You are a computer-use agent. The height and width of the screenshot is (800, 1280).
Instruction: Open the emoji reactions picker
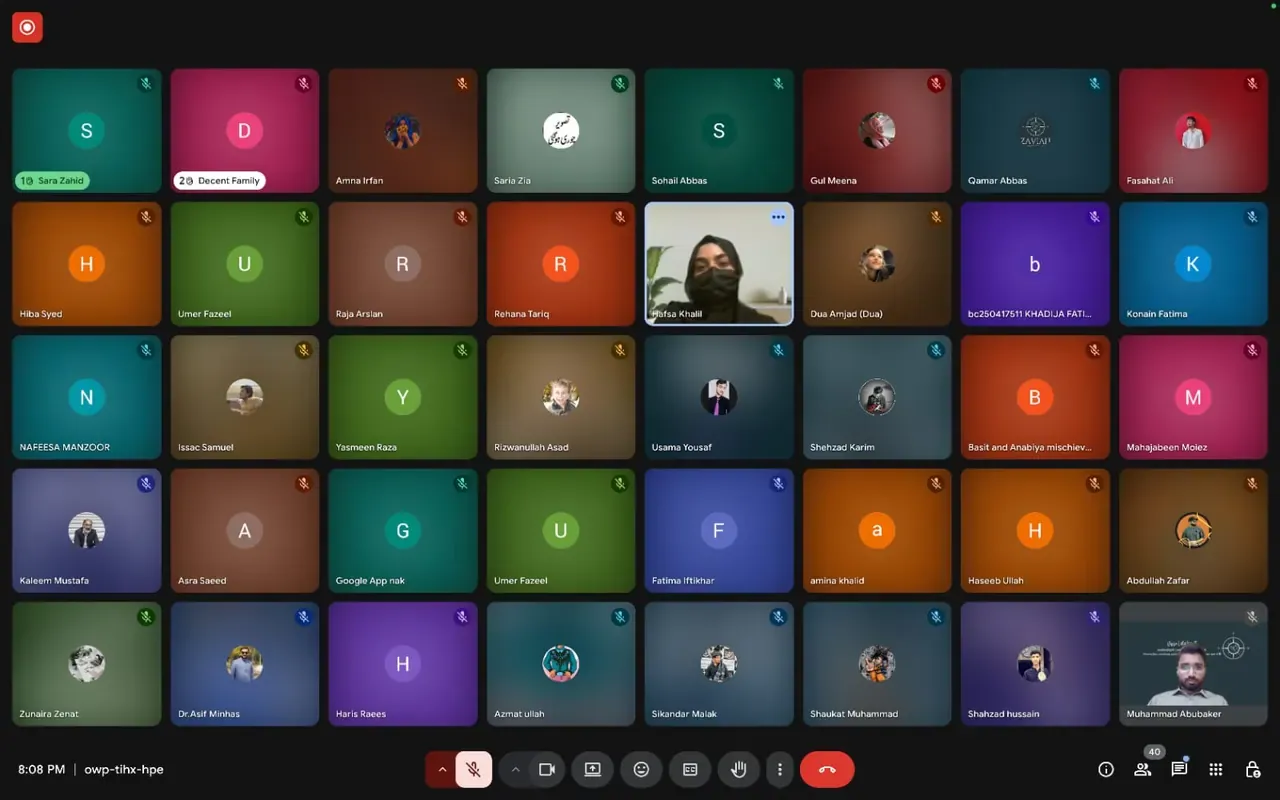[x=641, y=769]
